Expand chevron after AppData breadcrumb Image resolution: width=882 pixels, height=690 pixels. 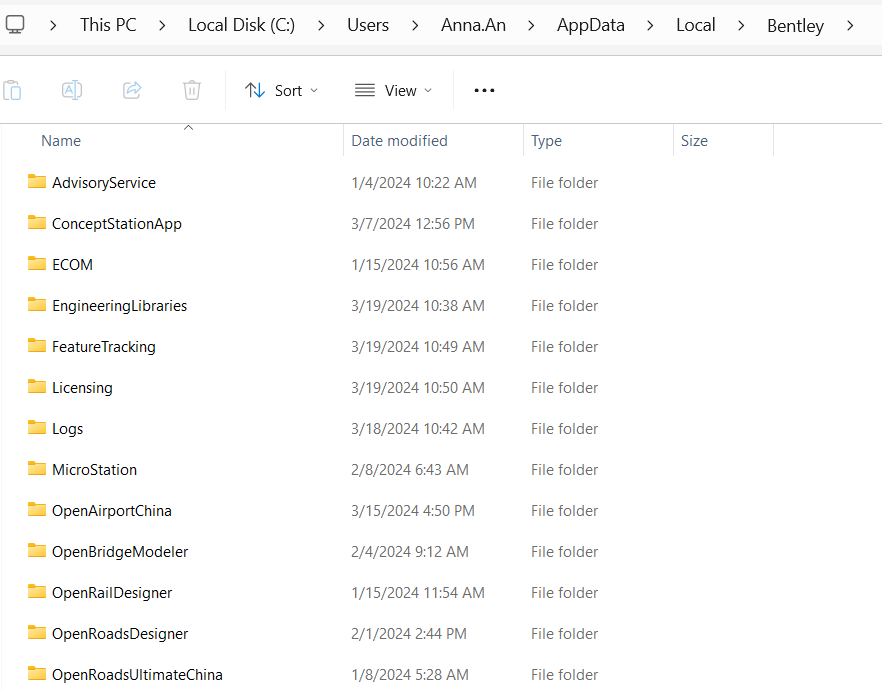650,25
